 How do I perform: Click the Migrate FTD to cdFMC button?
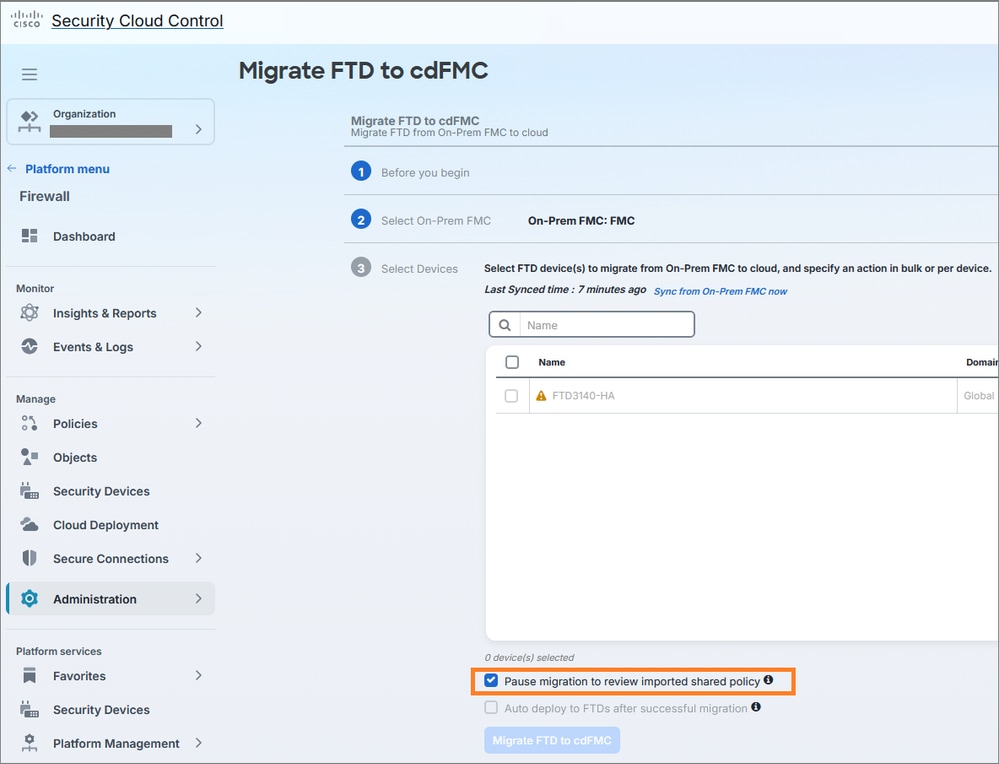(x=552, y=740)
